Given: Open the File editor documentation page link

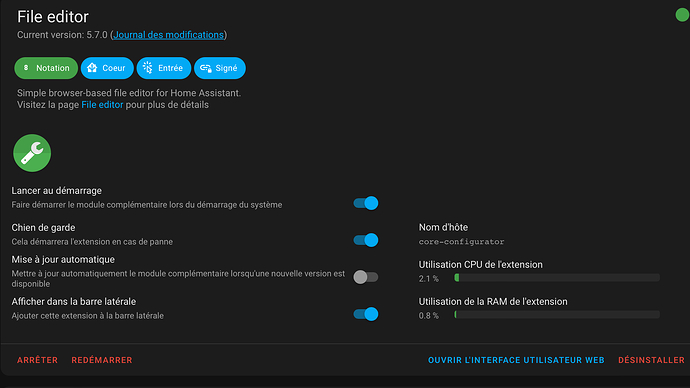Looking at the screenshot, I should [x=102, y=105].
